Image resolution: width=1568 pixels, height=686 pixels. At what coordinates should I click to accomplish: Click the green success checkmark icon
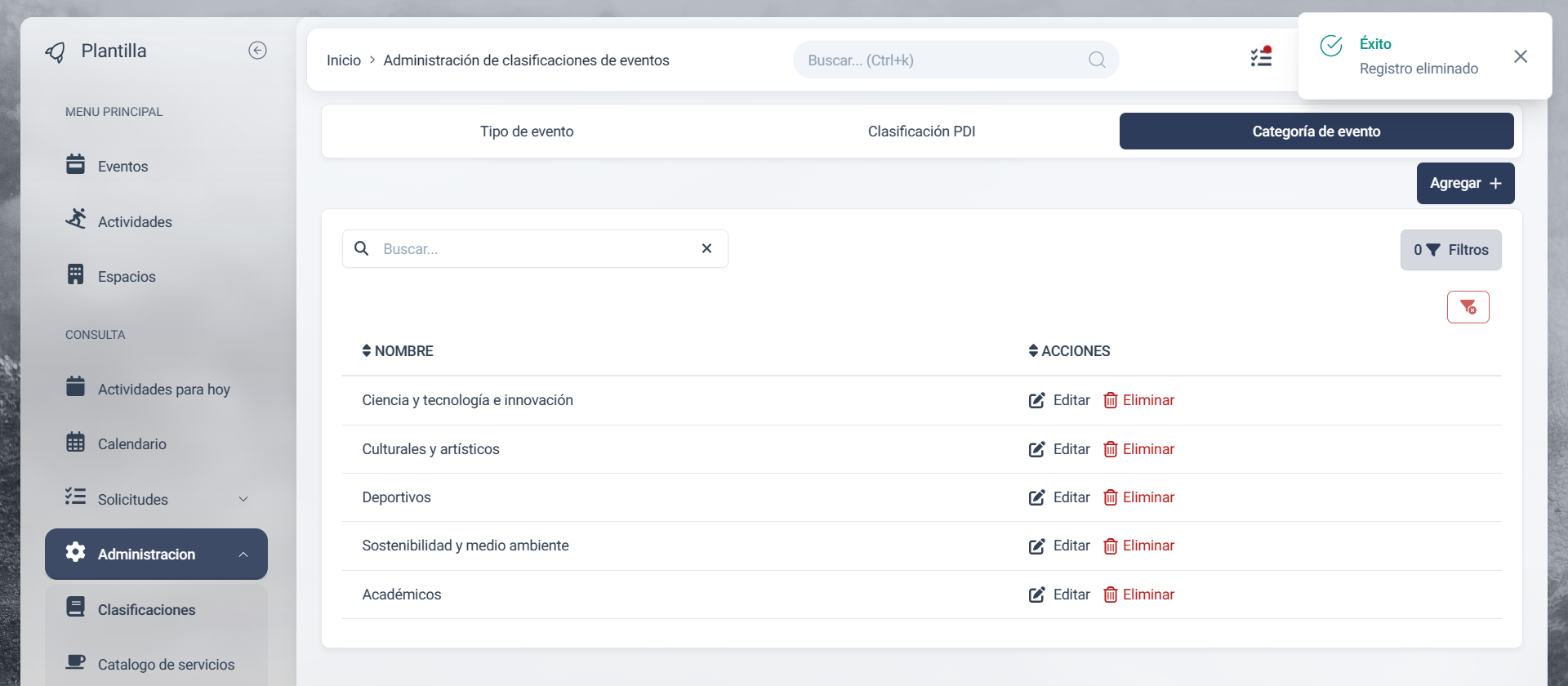[x=1331, y=46]
